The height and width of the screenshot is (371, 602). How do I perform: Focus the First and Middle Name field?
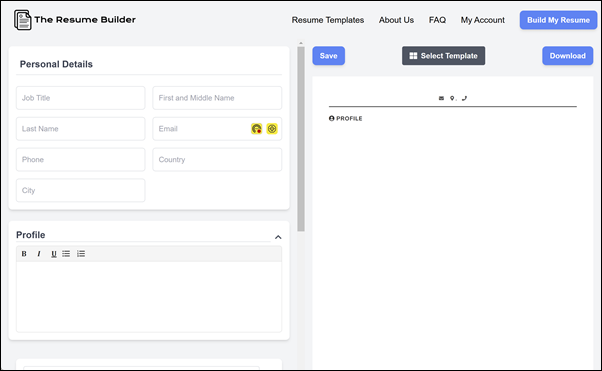[217, 98]
